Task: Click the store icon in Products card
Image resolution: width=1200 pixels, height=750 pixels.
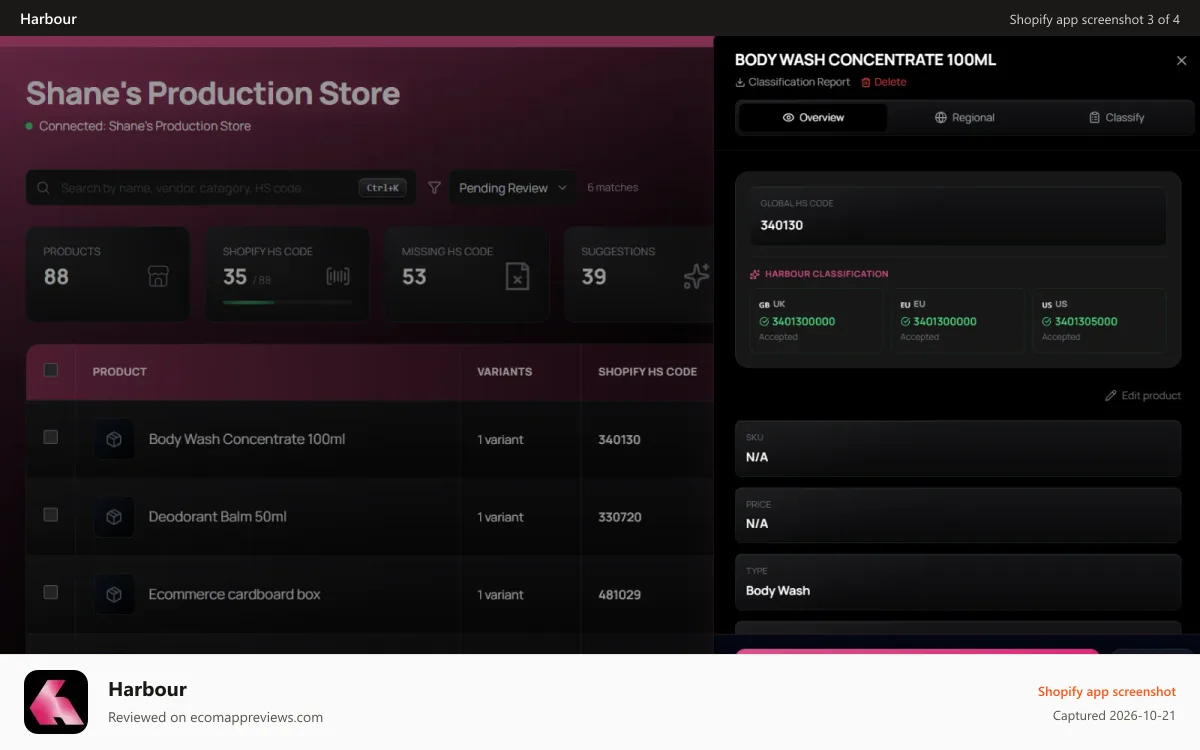Action: click(x=158, y=277)
